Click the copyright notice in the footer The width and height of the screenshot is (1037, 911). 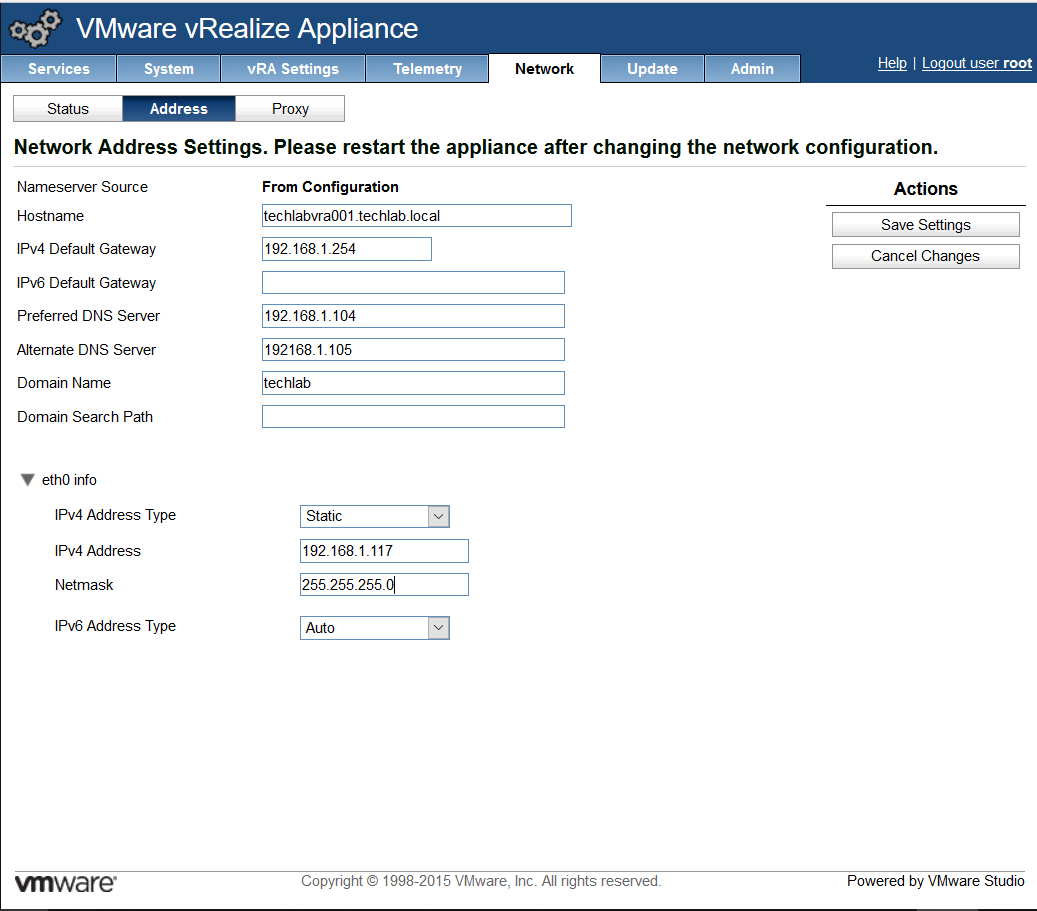(481, 881)
